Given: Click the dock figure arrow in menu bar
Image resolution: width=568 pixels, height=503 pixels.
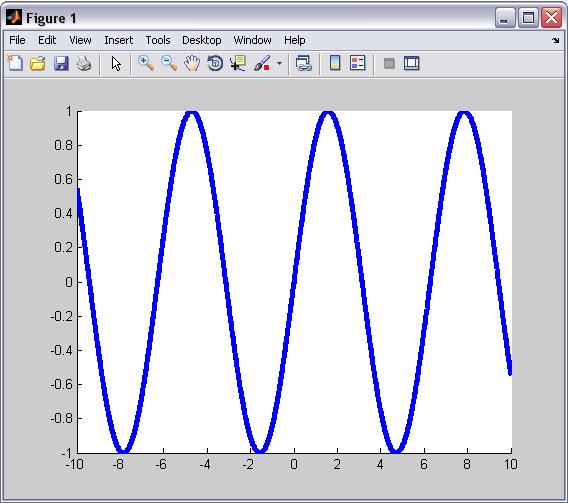Looking at the screenshot, I should pos(556,41).
